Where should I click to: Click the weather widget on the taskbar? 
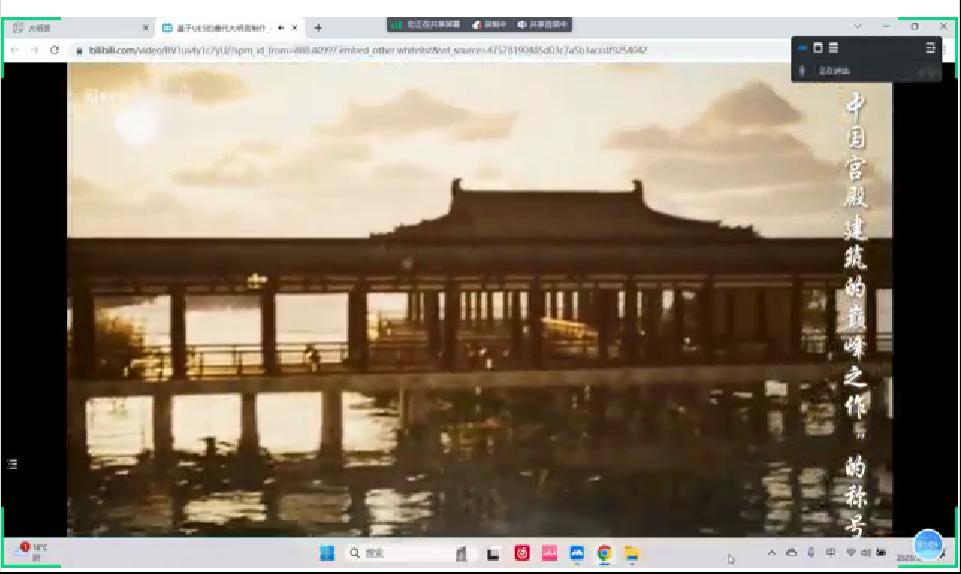(x=32, y=551)
